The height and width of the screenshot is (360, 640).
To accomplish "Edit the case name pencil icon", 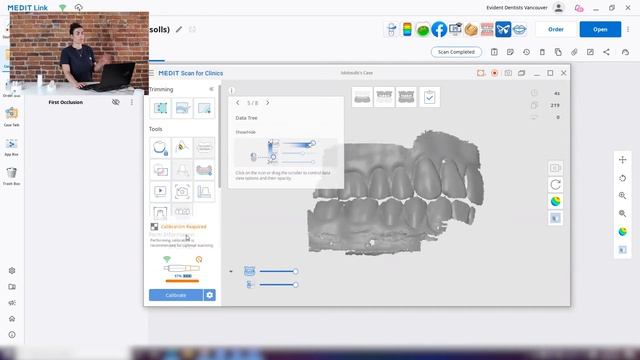I will pyautogui.click(x=178, y=29).
